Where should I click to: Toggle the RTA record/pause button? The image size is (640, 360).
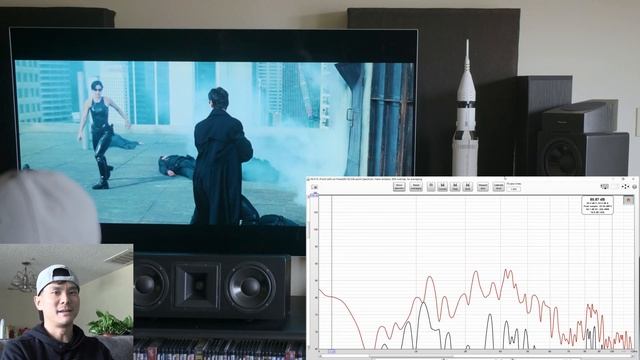[431, 187]
